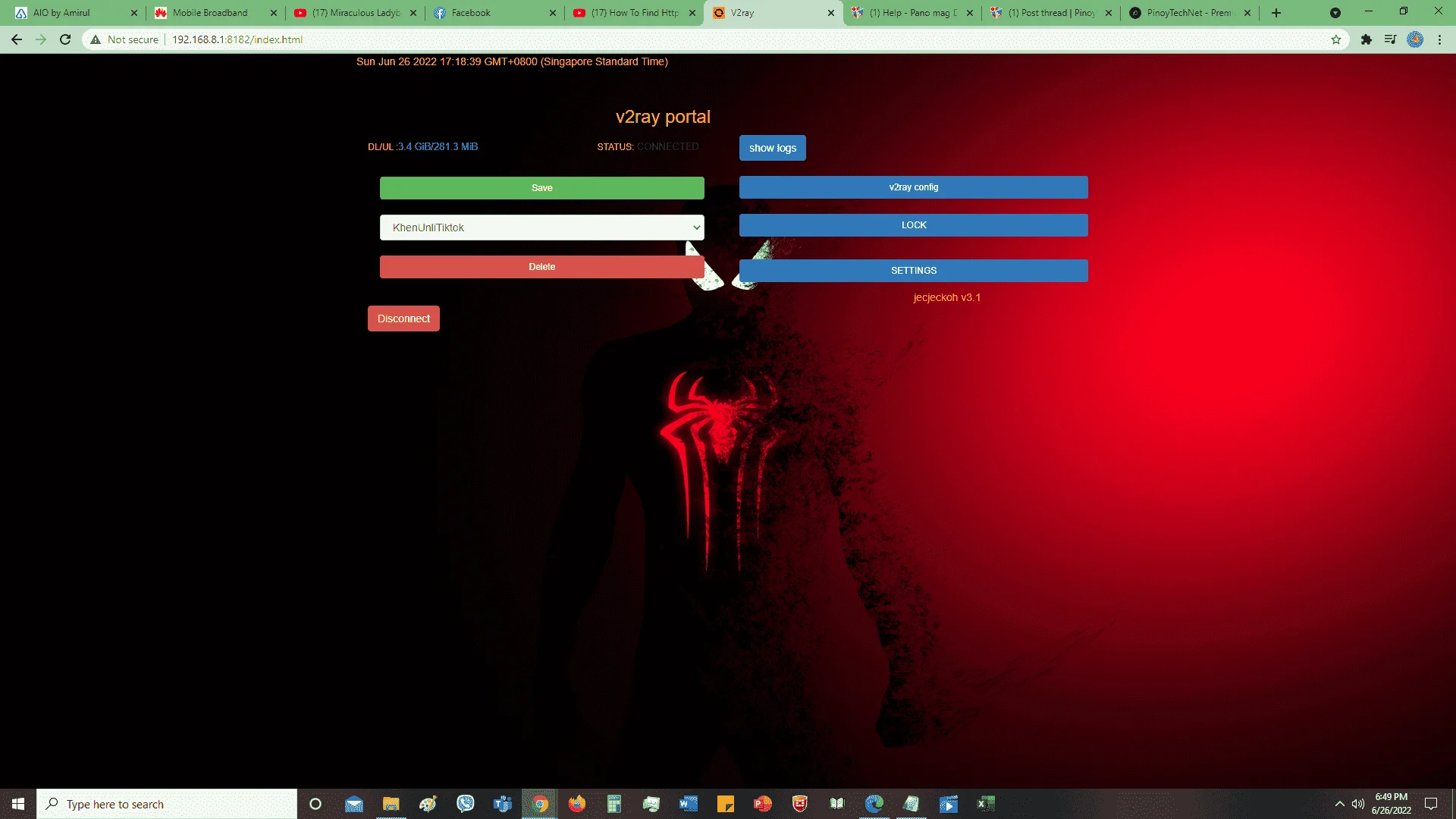Open Microsoft Teams from taskbar
Viewport: 1456px width, 819px height.
pyautogui.click(x=502, y=804)
